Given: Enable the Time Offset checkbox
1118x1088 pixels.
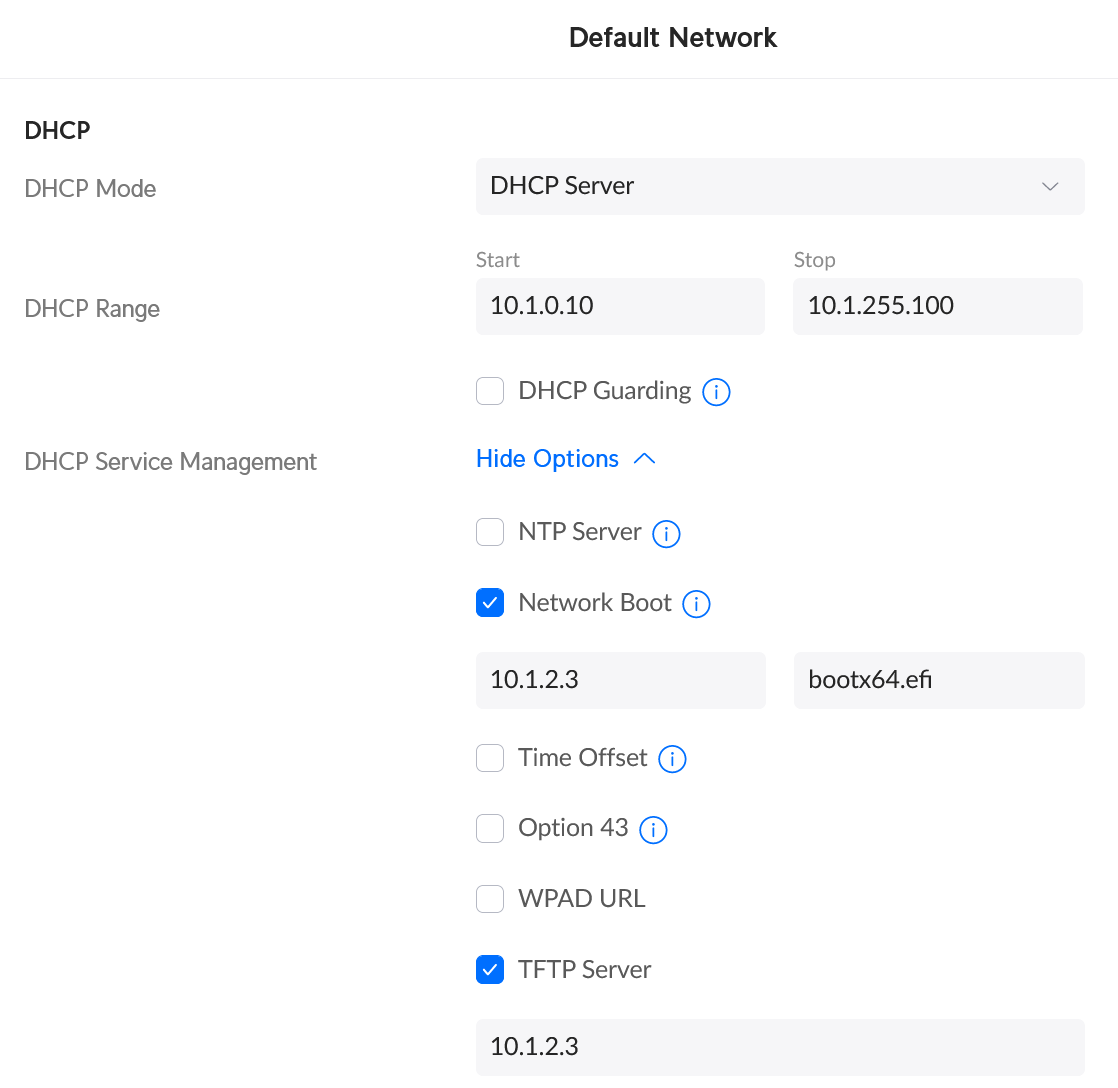Looking at the screenshot, I should tap(490, 758).
